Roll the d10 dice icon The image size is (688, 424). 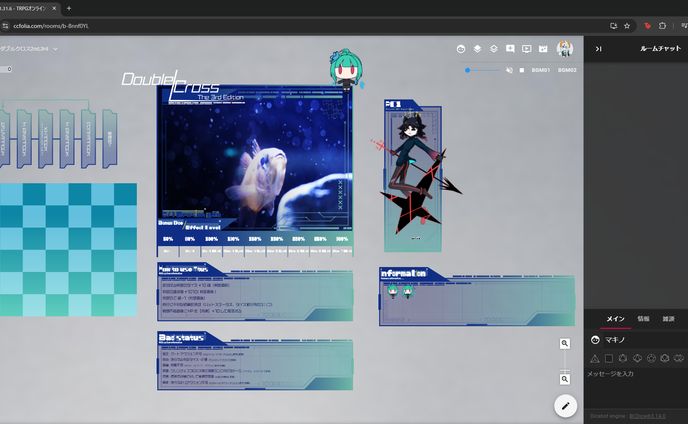[637, 359]
